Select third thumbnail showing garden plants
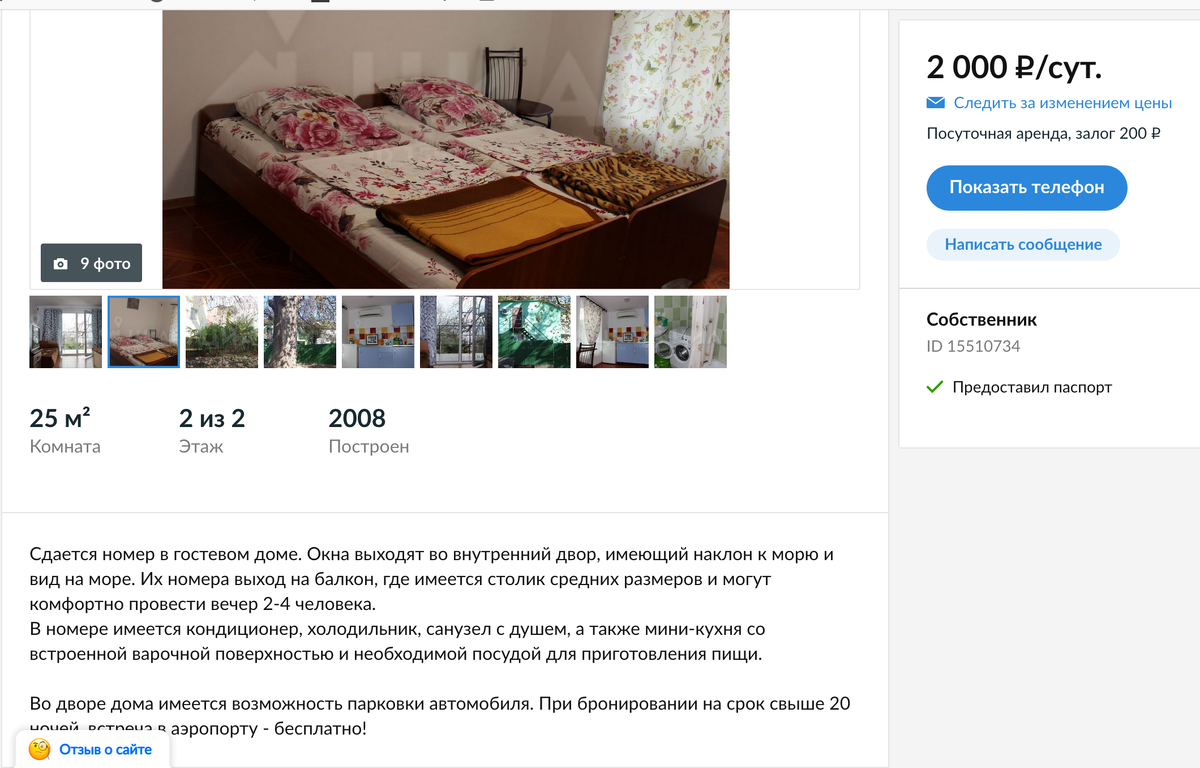 222,332
